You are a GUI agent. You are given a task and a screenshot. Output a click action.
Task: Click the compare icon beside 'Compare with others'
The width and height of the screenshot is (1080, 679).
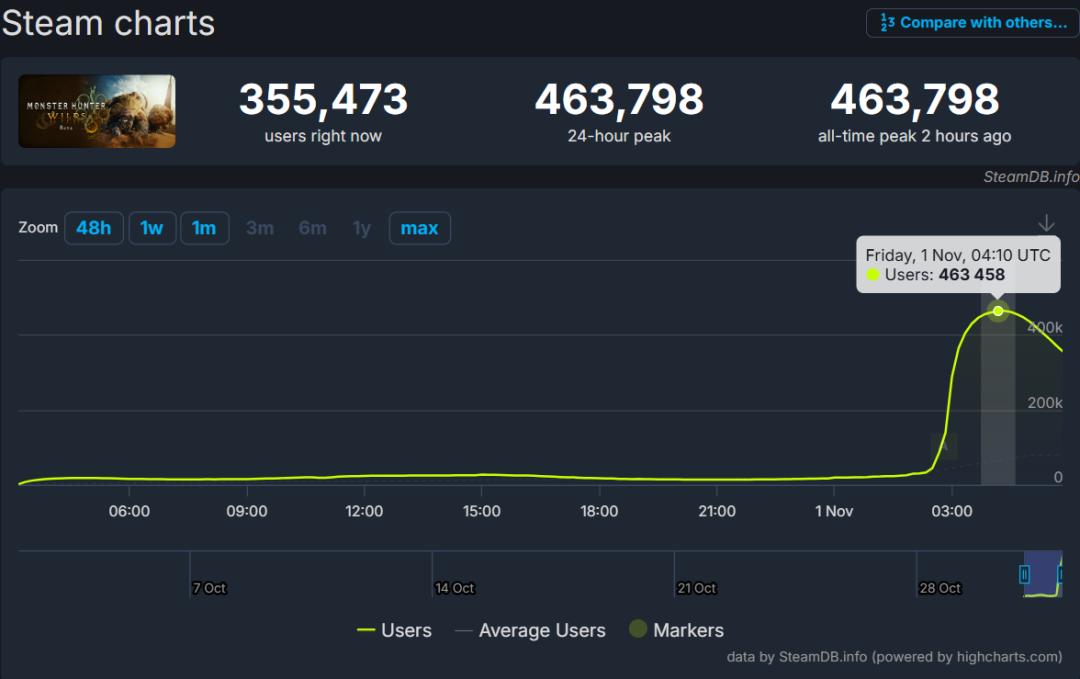pyautogui.click(x=887, y=22)
